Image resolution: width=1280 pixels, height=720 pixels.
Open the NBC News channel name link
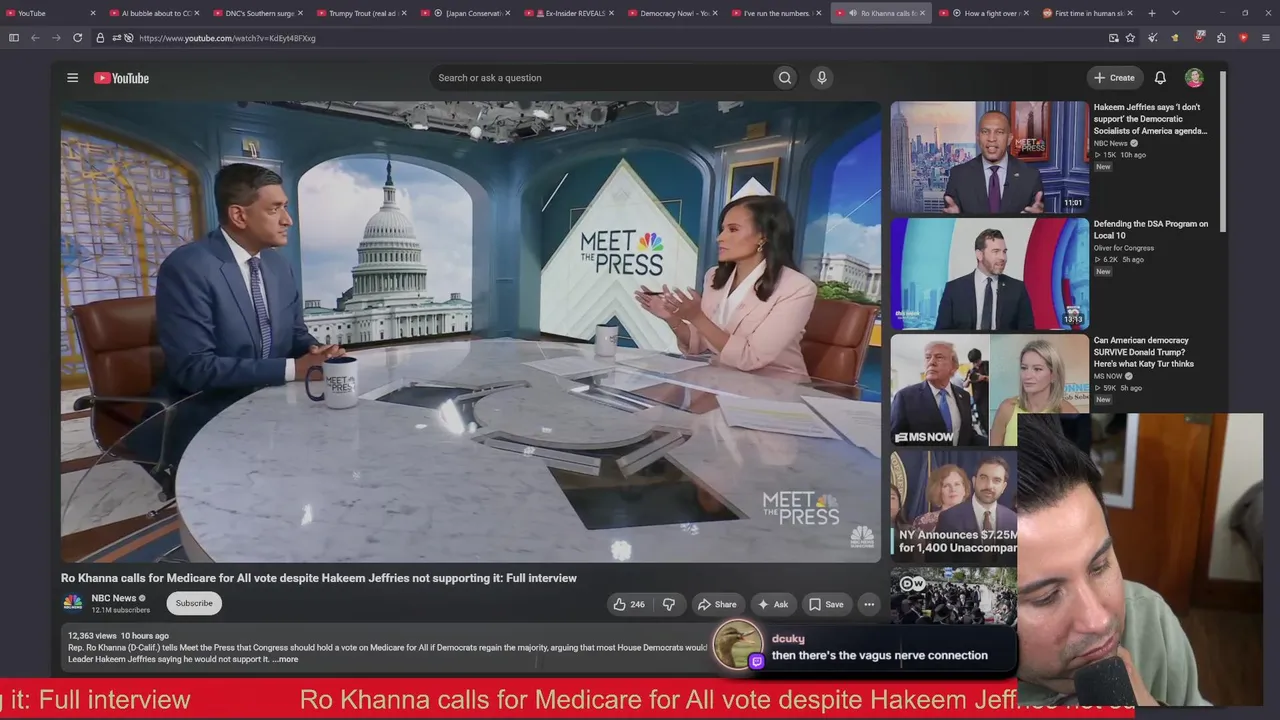coord(113,598)
